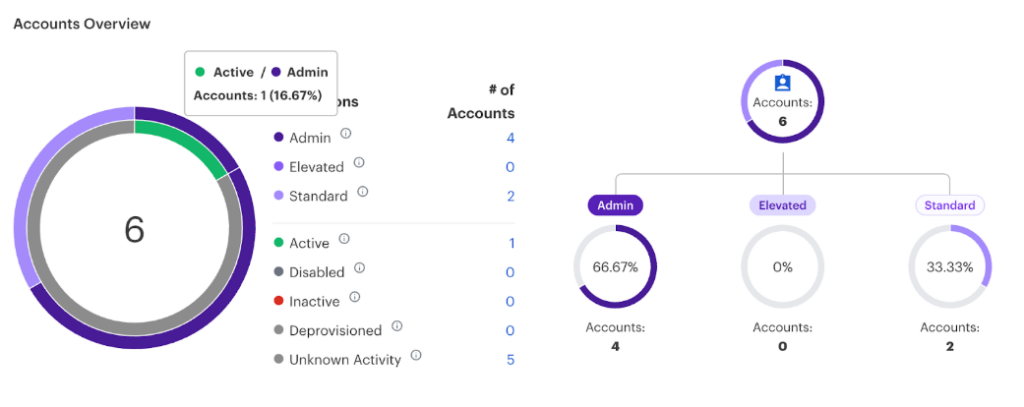Image resolution: width=1024 pixels, height=407 pixels.
Task: Select the outlined Standard pill label
Action: tap(950, 205)
